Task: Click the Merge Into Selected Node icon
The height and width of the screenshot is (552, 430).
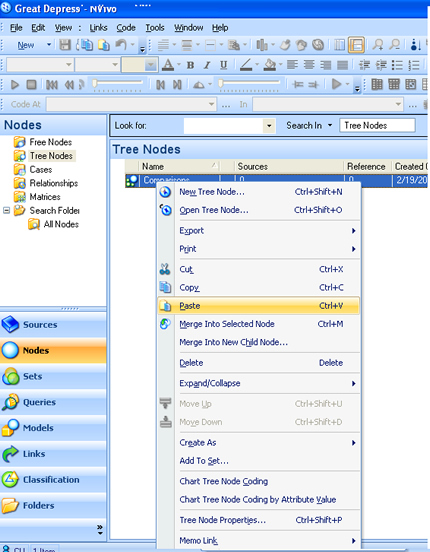Action: pos(165,324)
